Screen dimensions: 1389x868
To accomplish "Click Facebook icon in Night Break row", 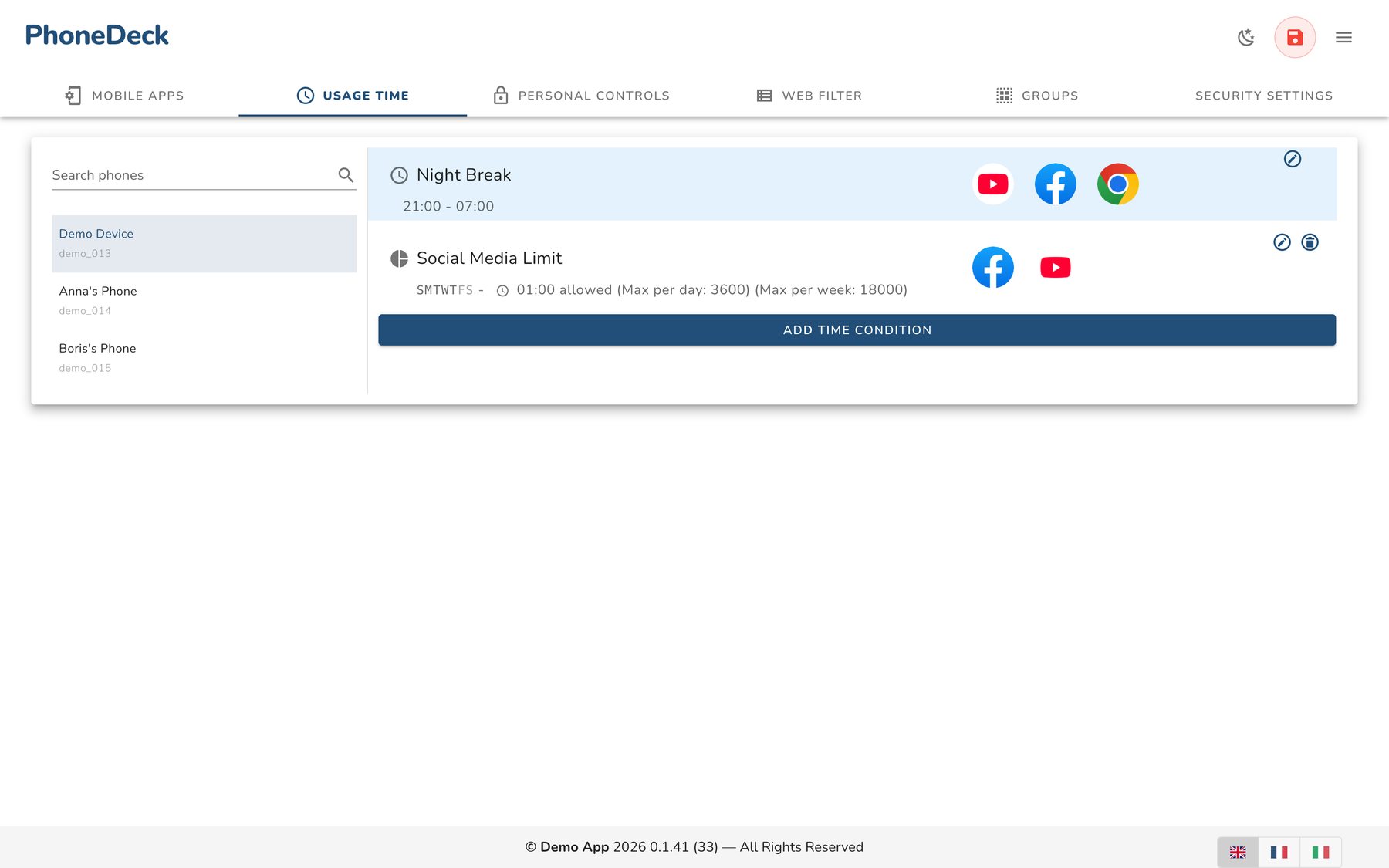I will coord(1056,184).
